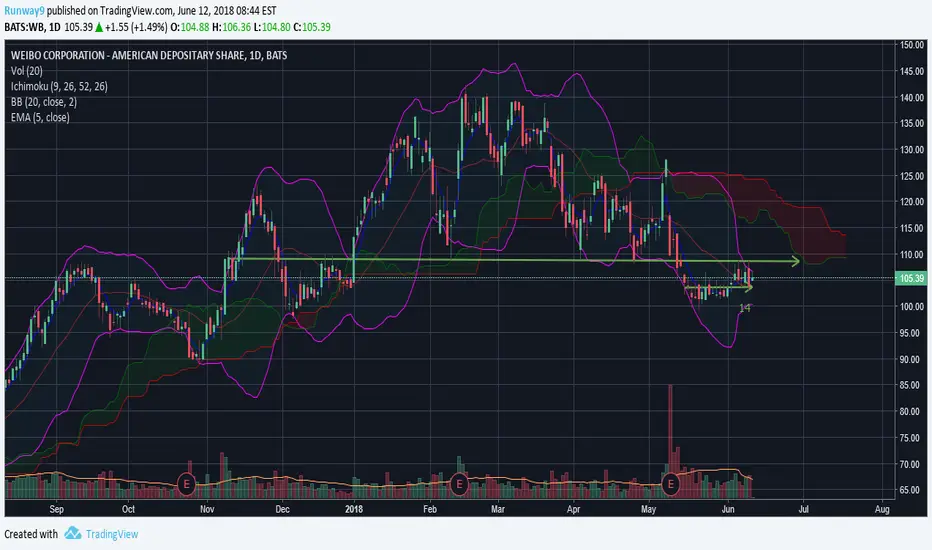The height and width of the screenshot is (550, 932).
Task: Click the Mar label on time axis
Action: pyautogui.click(x=498, y=509)
